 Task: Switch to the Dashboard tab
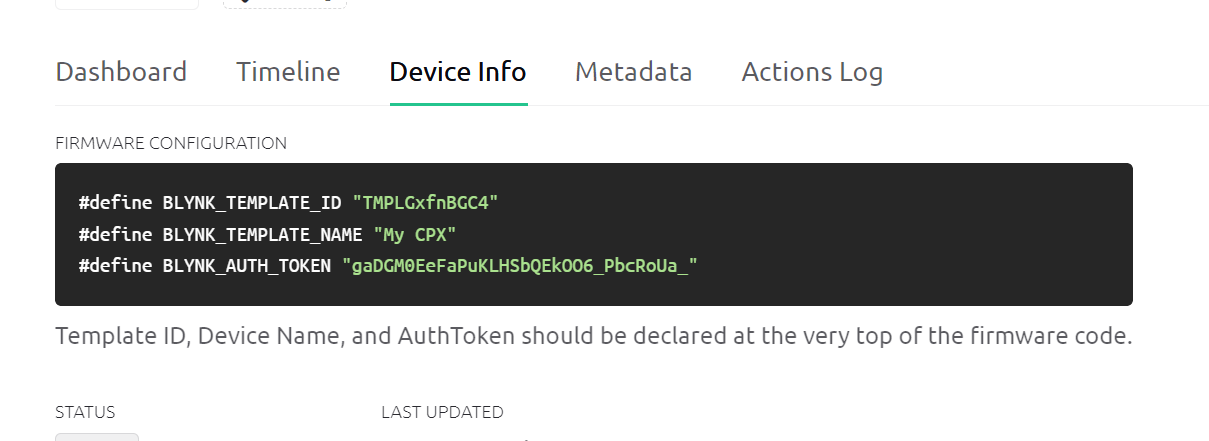121,72
